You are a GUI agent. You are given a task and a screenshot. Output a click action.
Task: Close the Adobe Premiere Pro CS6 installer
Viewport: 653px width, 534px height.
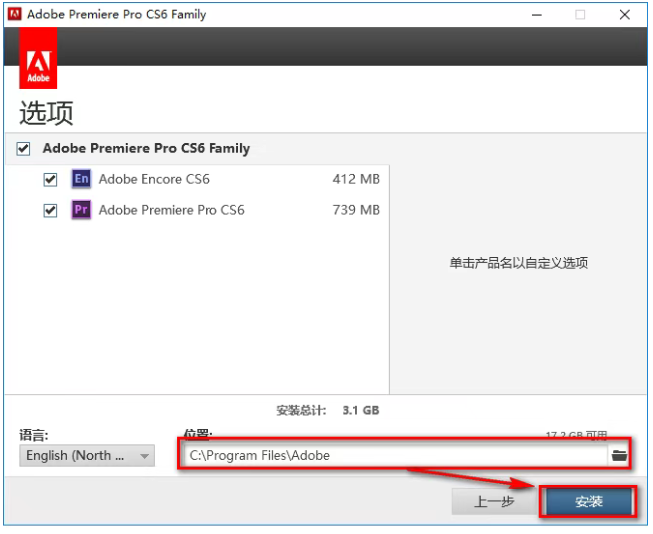tap(625, 15)
